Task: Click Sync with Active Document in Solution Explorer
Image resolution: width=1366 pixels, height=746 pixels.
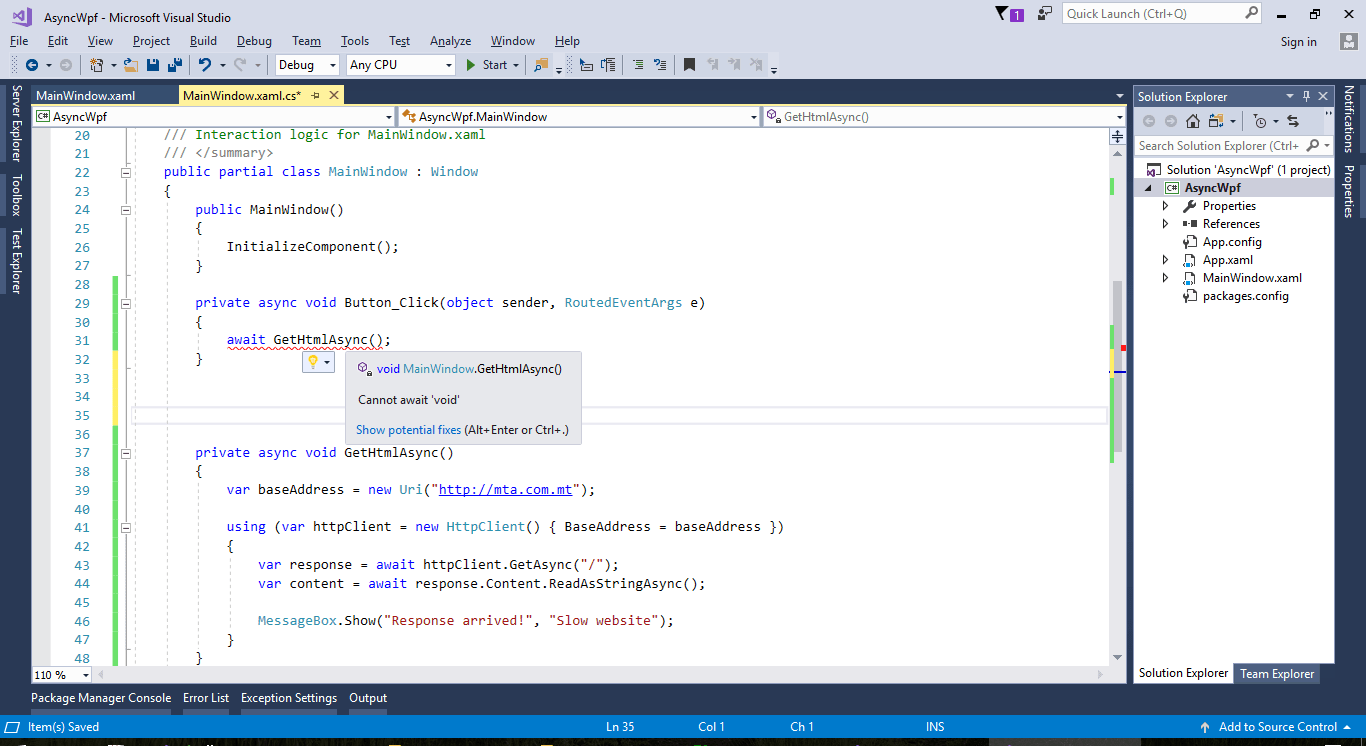Action: tap(1293, 121)
